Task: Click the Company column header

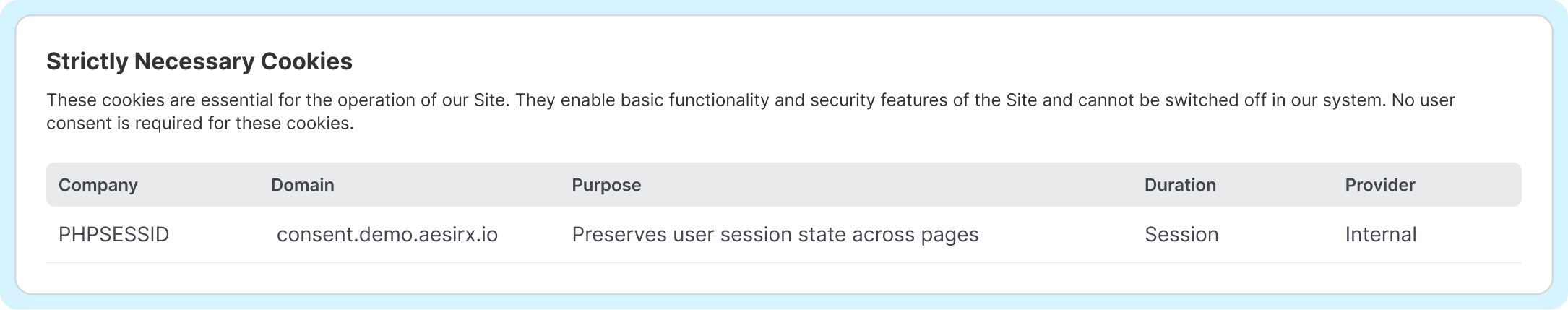Action: point(98,185)
